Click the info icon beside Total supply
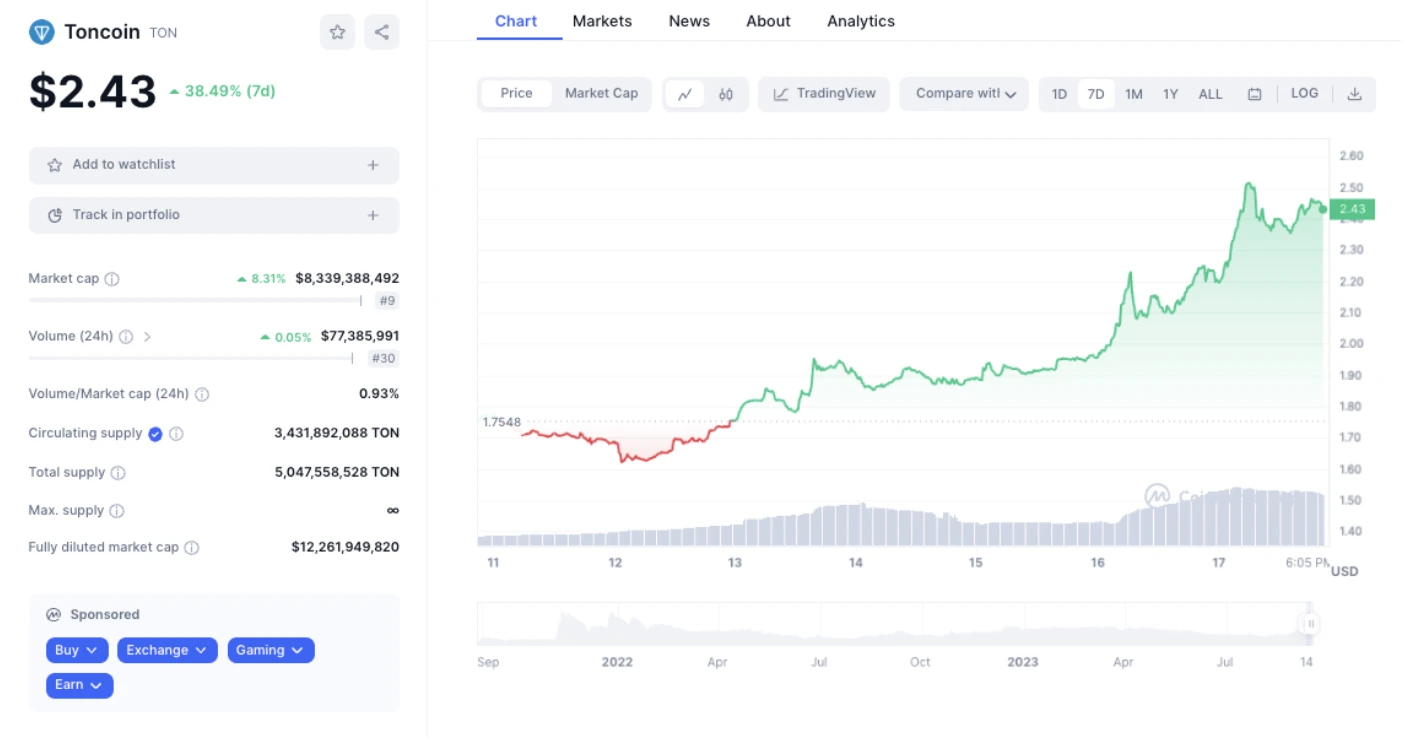1404x744 pixels. click(x=118, y=473)
